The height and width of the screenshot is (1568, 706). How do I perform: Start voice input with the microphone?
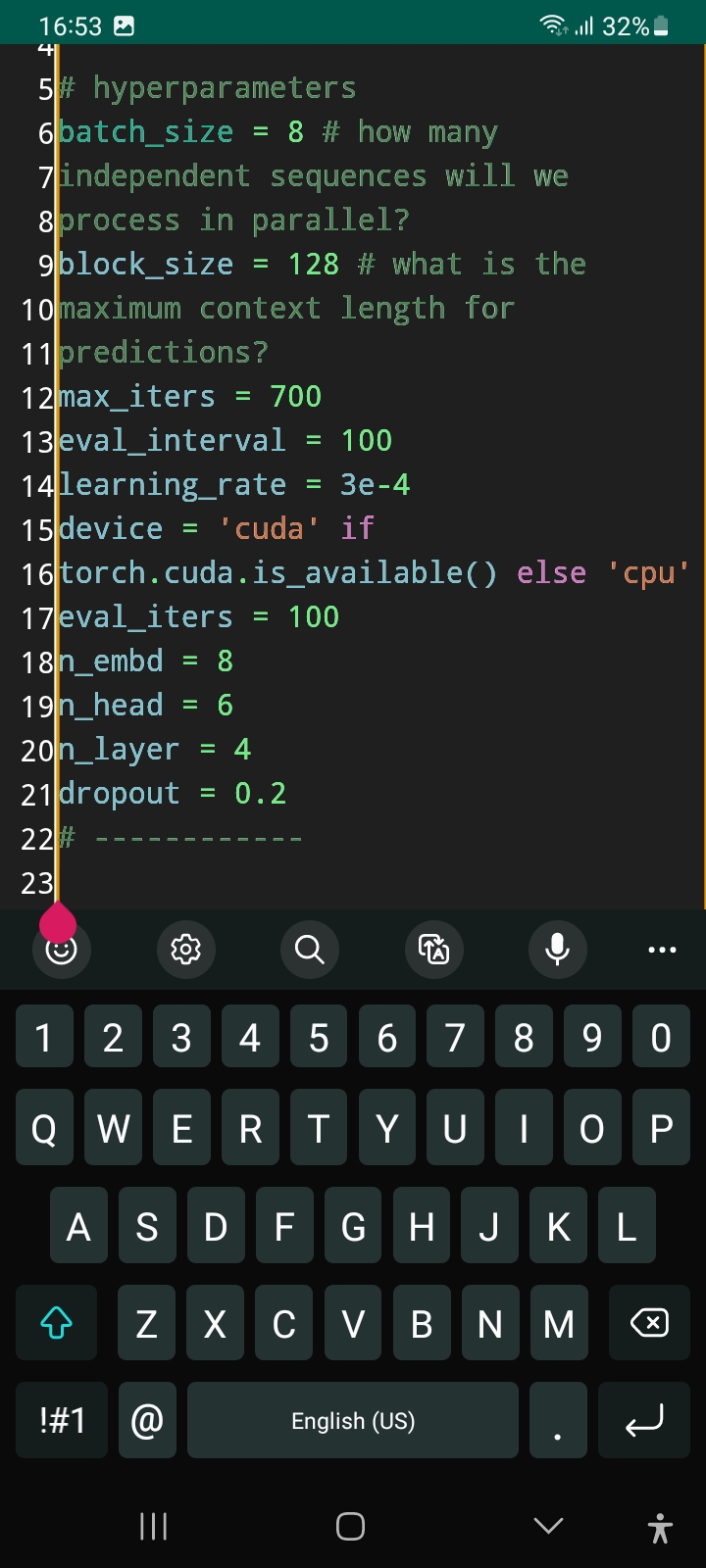click(557, 950)
